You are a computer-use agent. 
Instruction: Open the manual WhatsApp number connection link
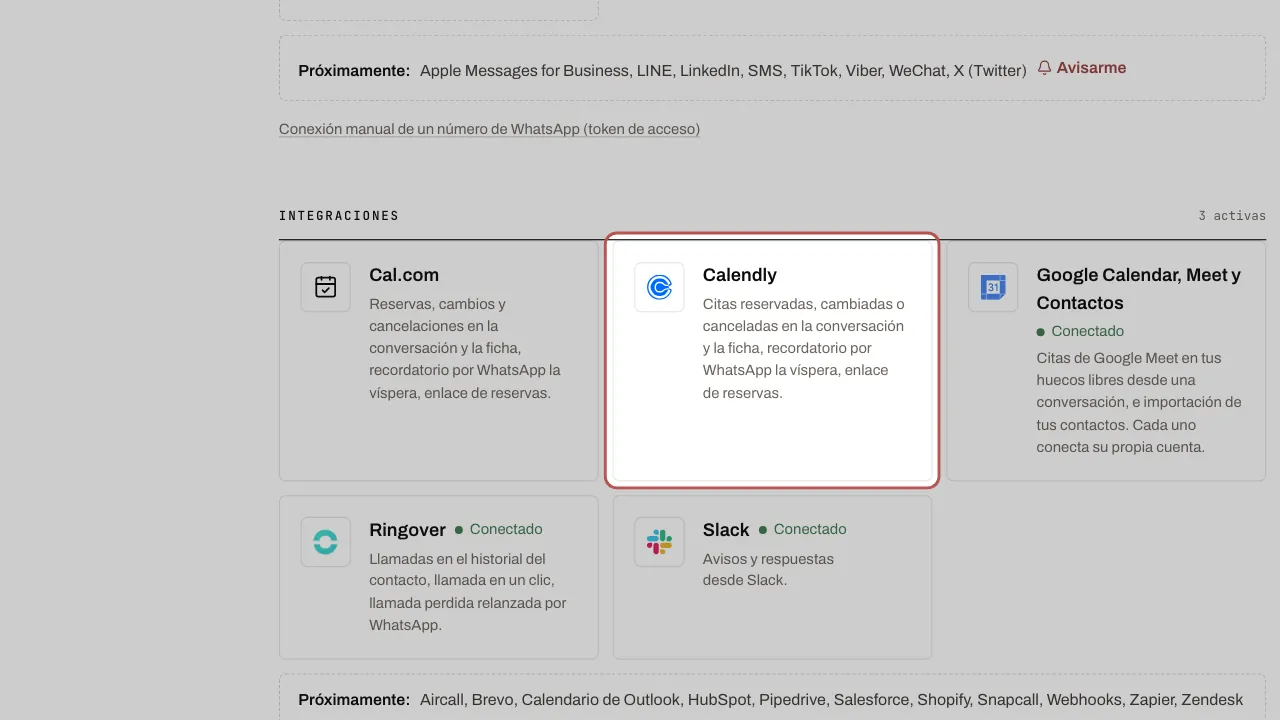pyautogui.click(x=489, y=129)
